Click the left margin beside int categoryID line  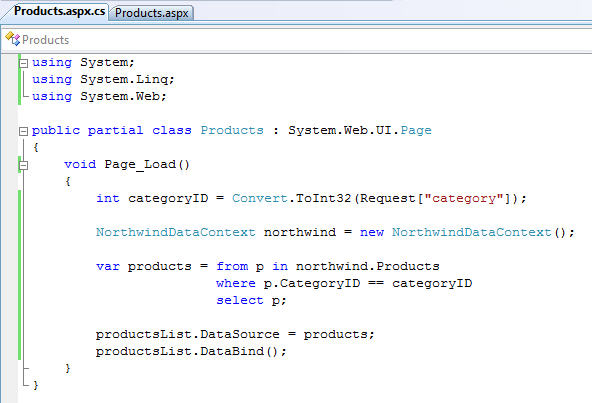[x=9, y=198]
